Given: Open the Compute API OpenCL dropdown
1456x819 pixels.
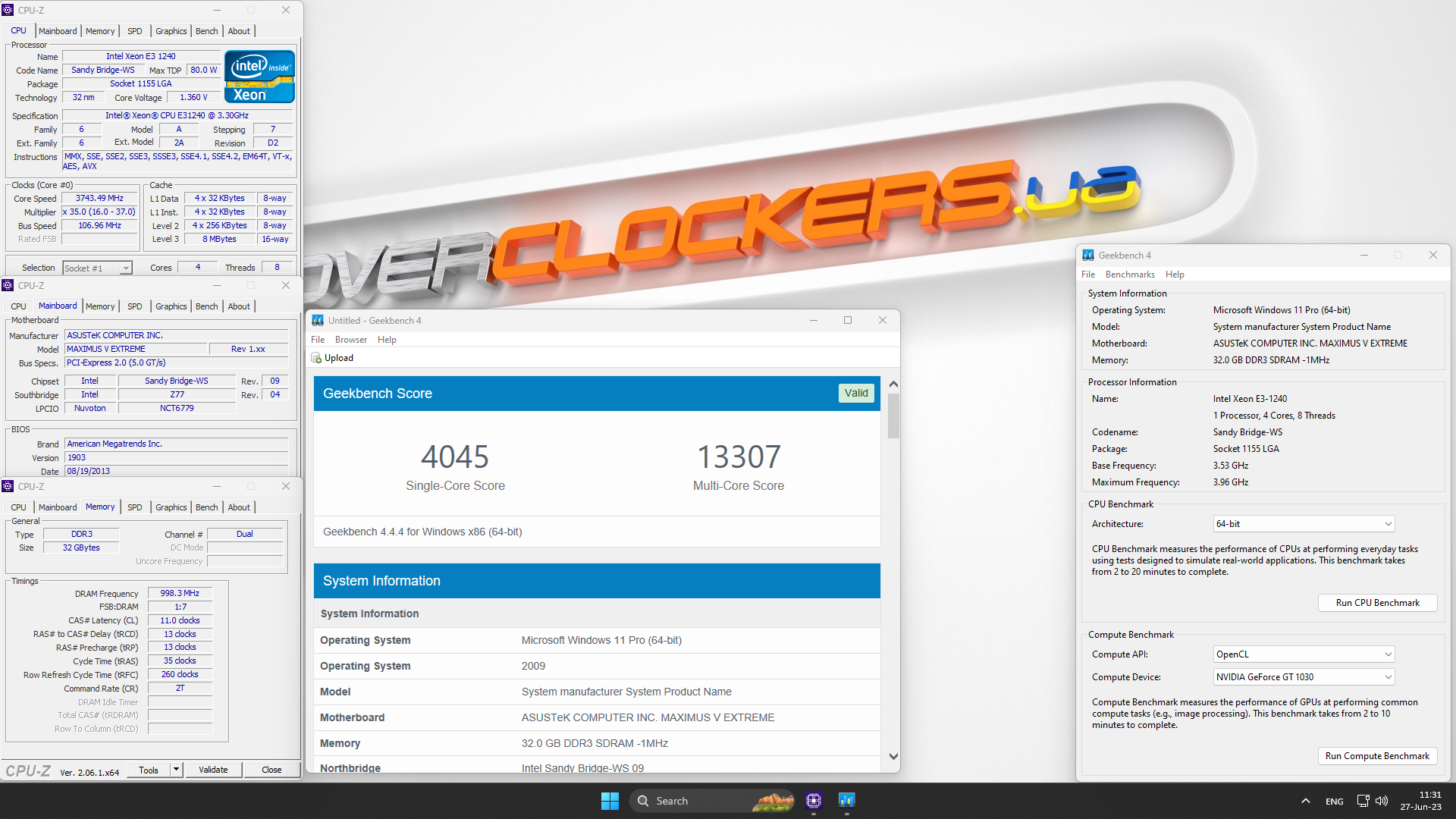Looking at the screenshot, I should [1304, 654].
